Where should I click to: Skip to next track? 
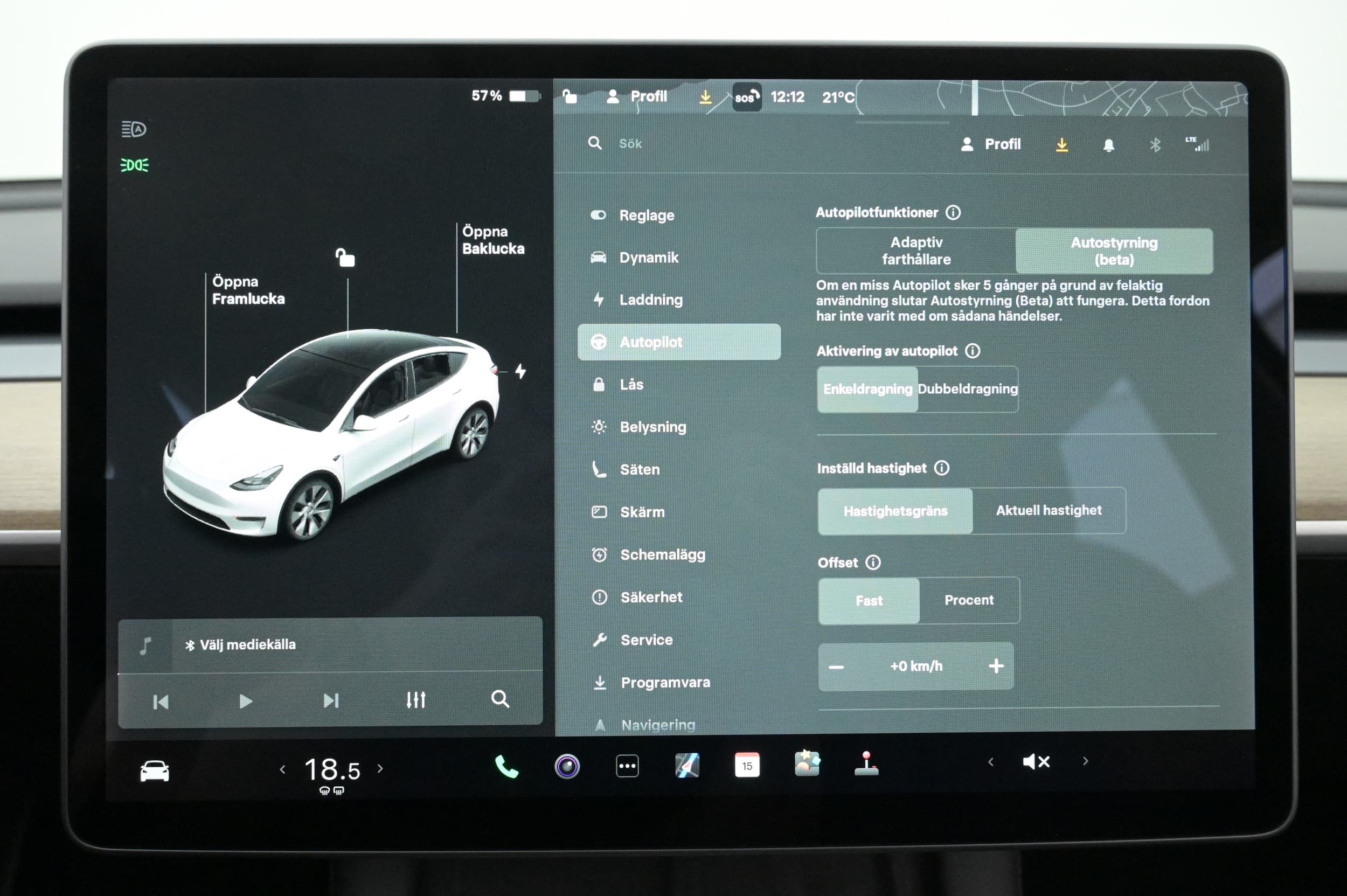[x=331, y=700]
